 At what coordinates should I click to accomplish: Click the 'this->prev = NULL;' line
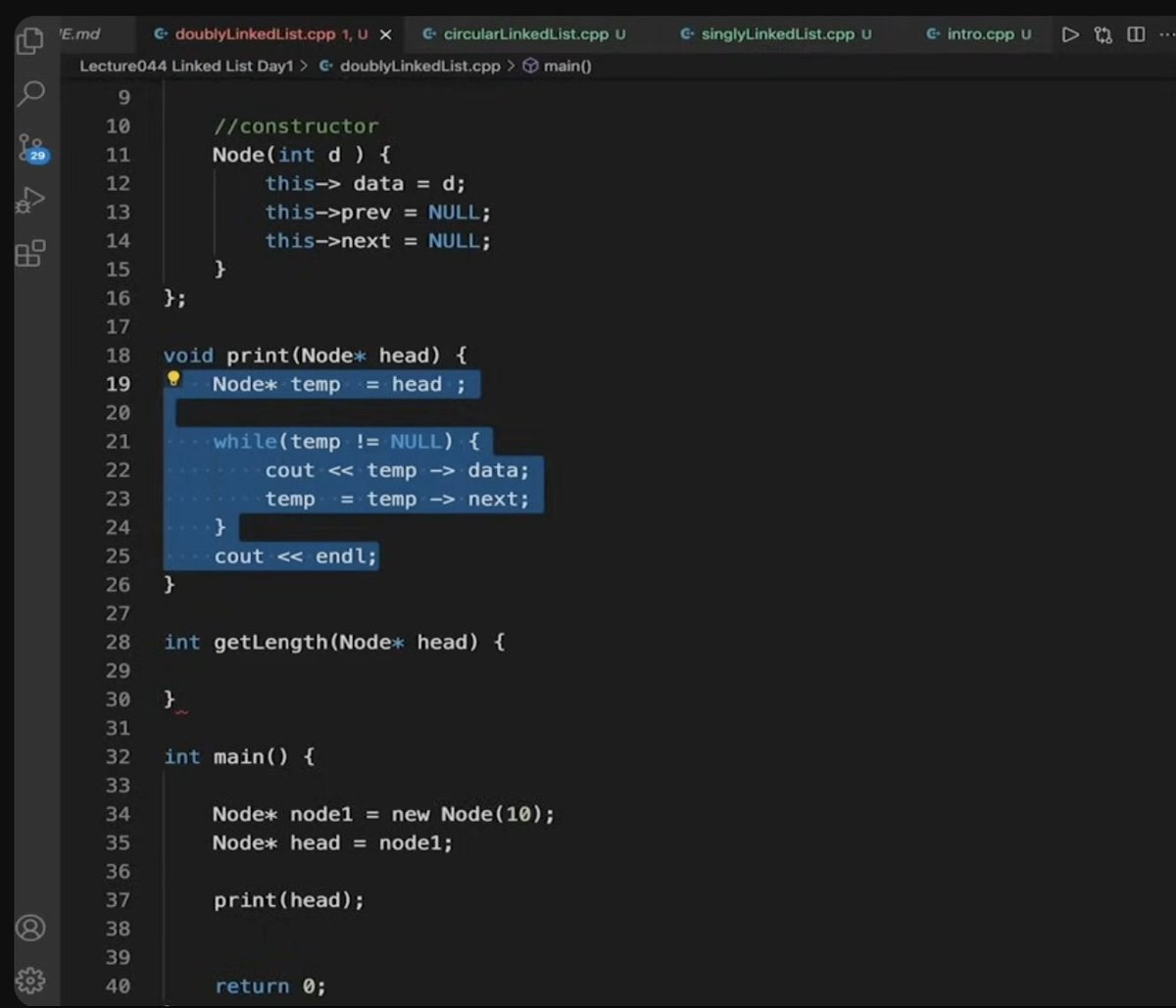pyautogui.click(x=377, y=212)
